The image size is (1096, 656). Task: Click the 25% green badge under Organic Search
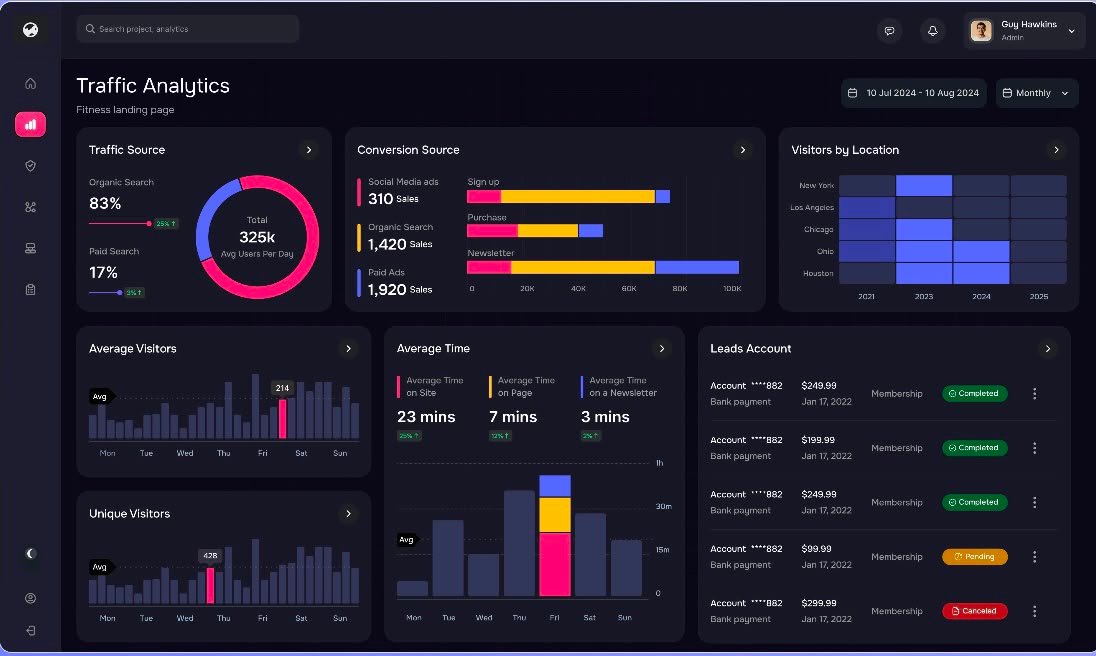166,224
